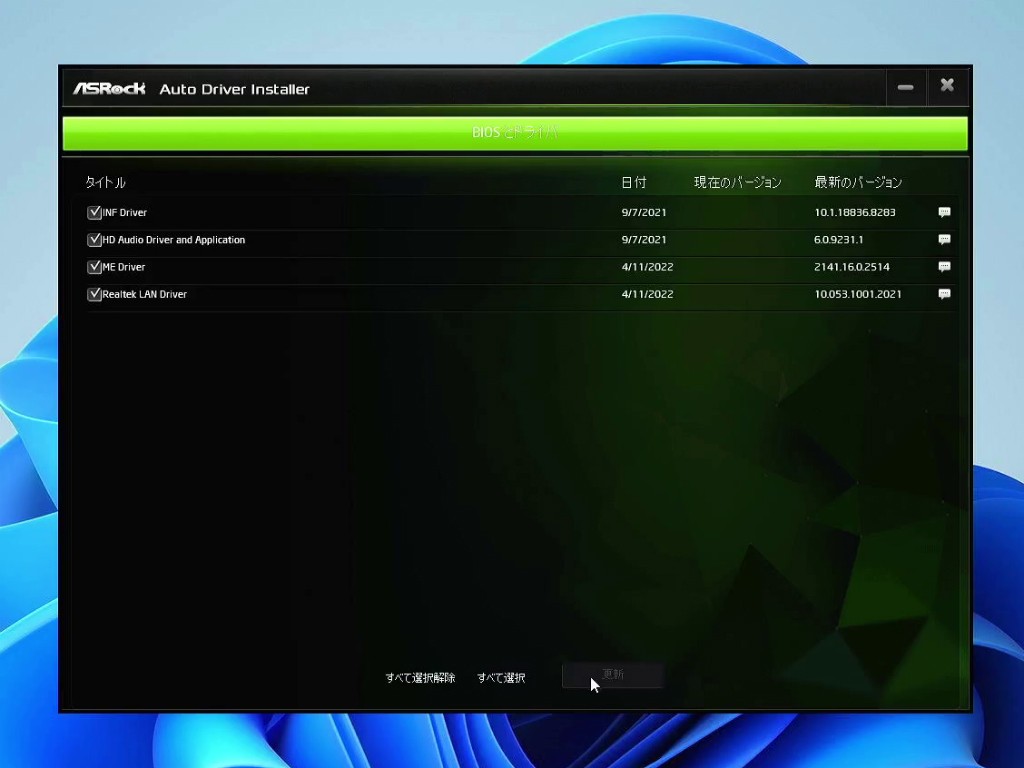Image resolution: width=1024 pixels, height=768 pixels.
Task: Click version 10.053.1001.2021
Action: [x=857, y=294]
